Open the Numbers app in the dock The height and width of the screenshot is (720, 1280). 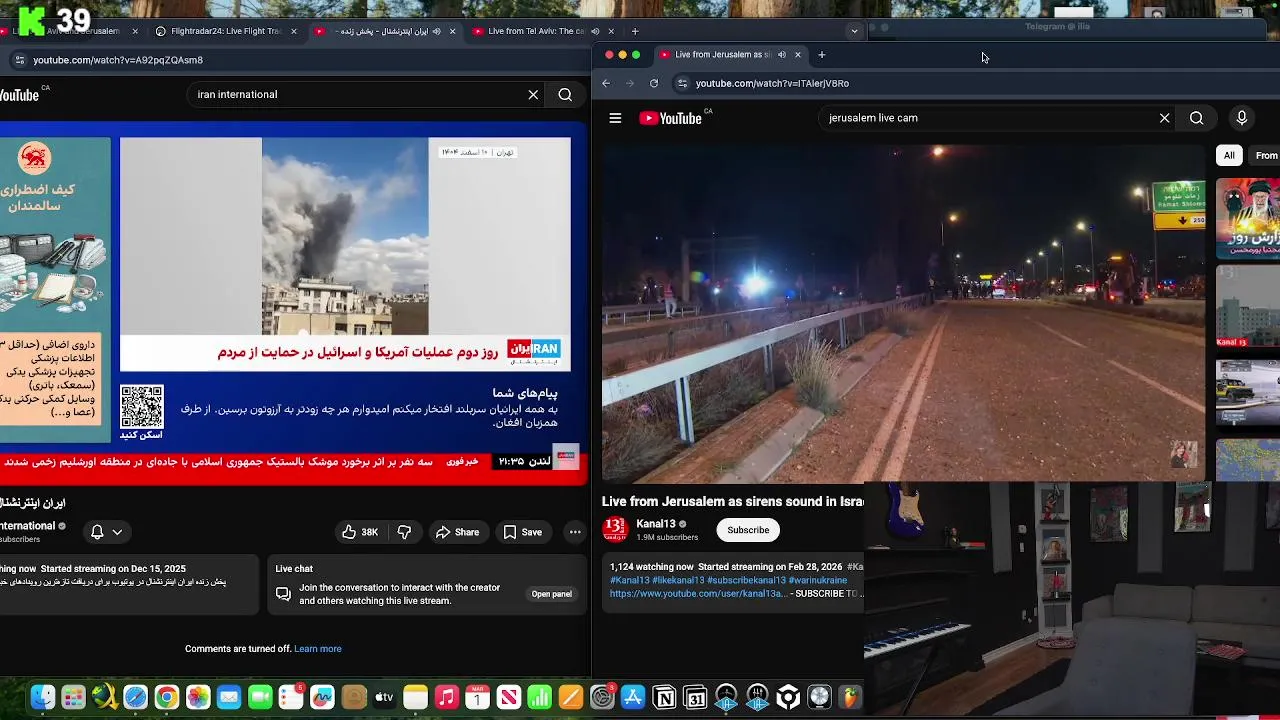point(540,698)
